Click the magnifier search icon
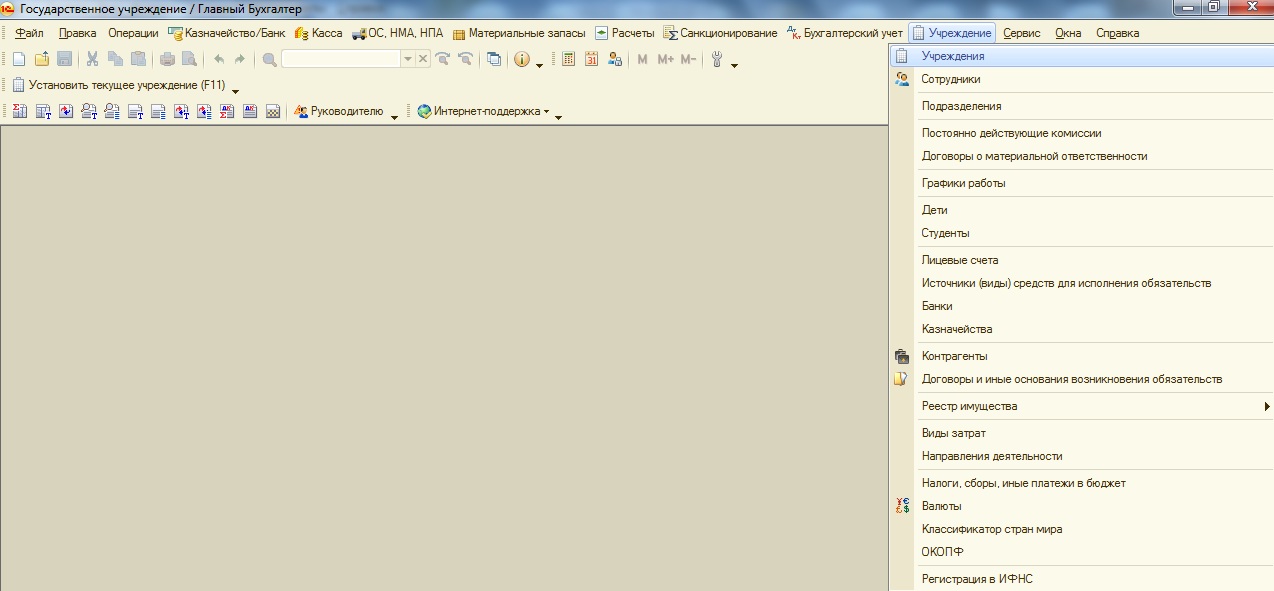1274x591 pixels. tap(269, 59)
